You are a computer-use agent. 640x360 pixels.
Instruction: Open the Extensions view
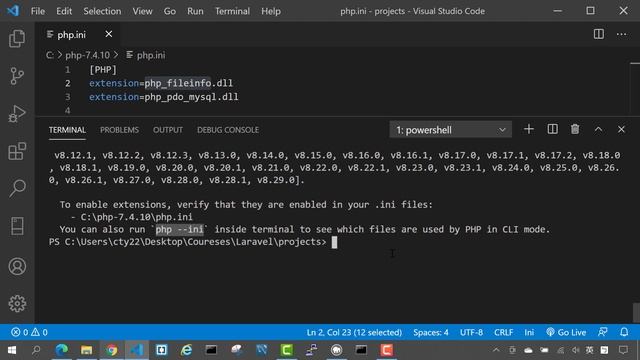(x=17, y=151)
